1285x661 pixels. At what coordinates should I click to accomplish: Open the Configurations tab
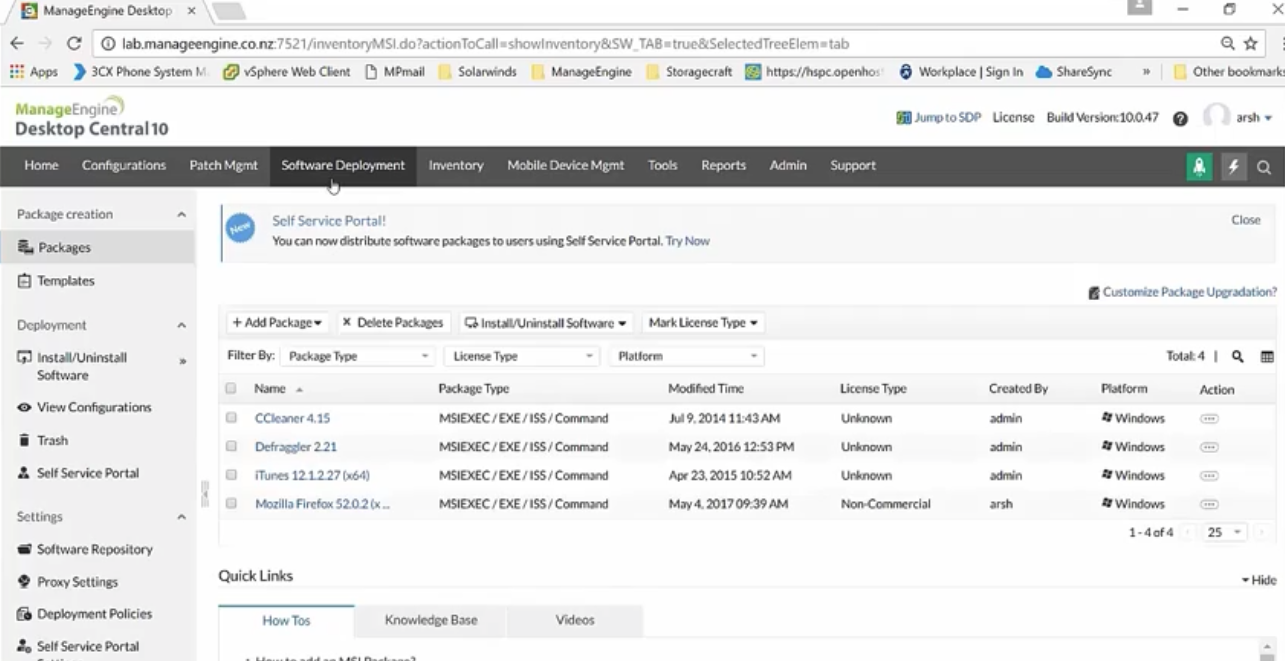click(x=124, y=166)
